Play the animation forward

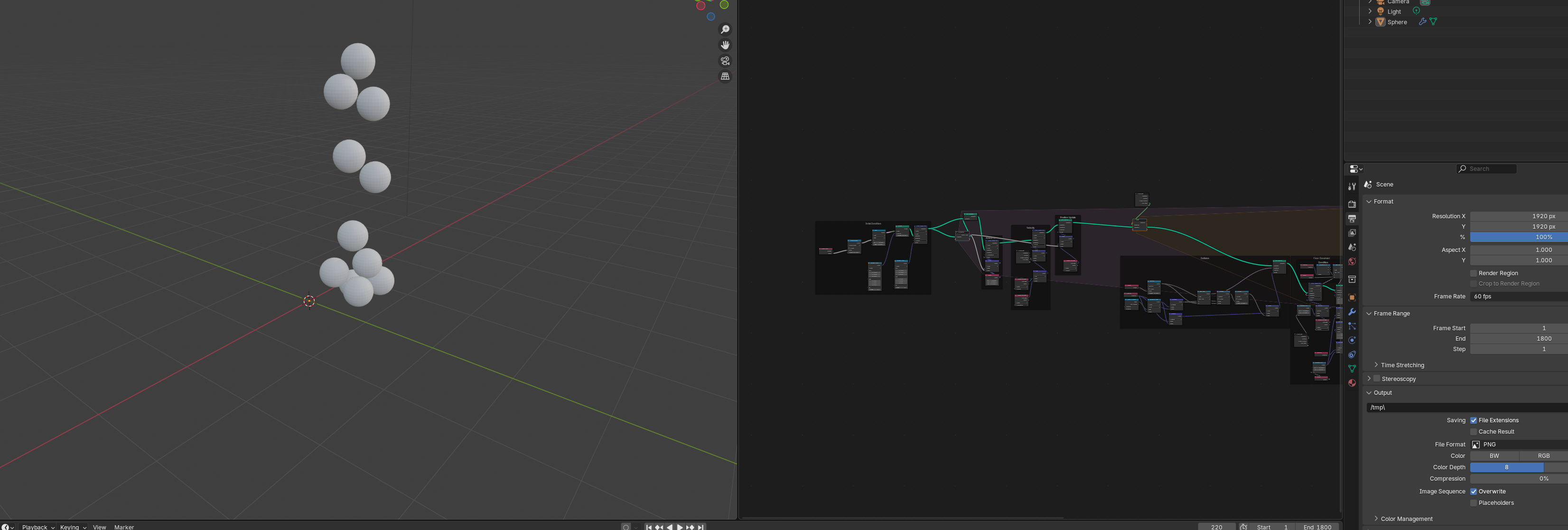point(680,527)
